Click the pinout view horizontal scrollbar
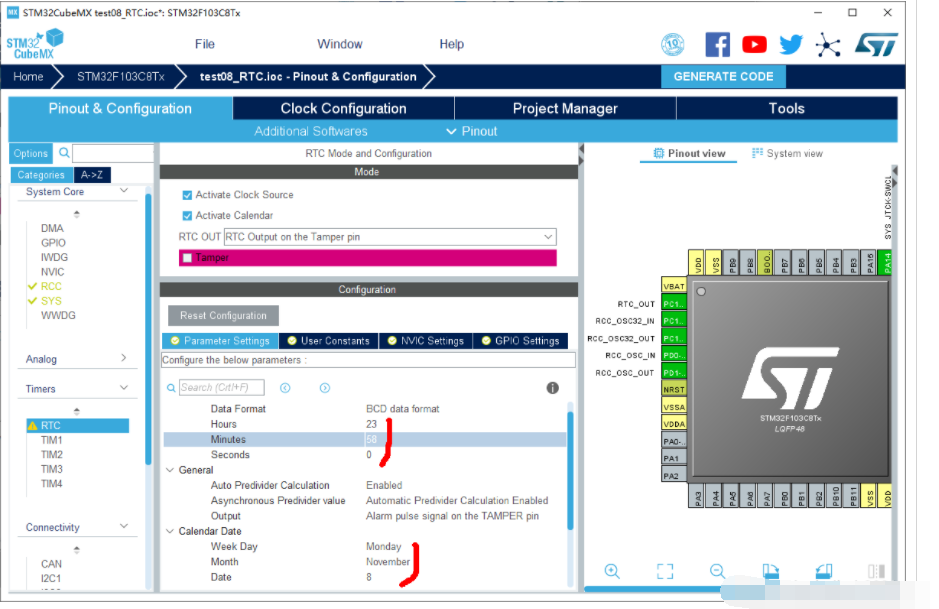The height and width of the screenshot is (609, 939). (x=653, y=589)
